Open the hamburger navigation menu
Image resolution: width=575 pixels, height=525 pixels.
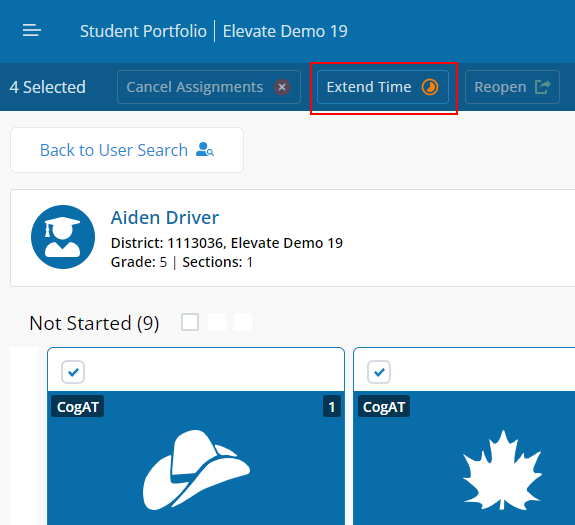click(32, 30)
